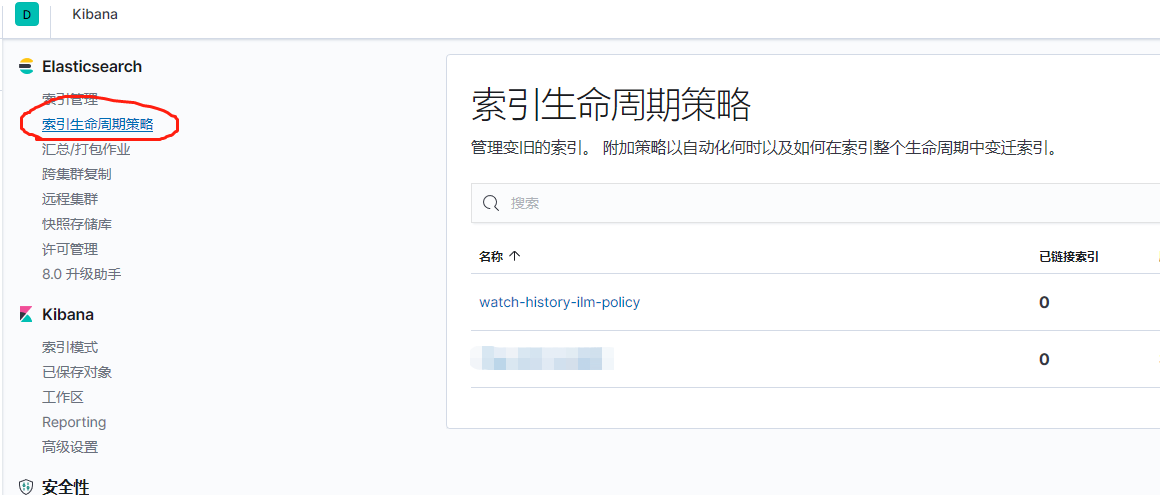Open watch-history-ilm-policy policy
Image resolution: width=1160 pixels, height=495 pixels.
559,302
